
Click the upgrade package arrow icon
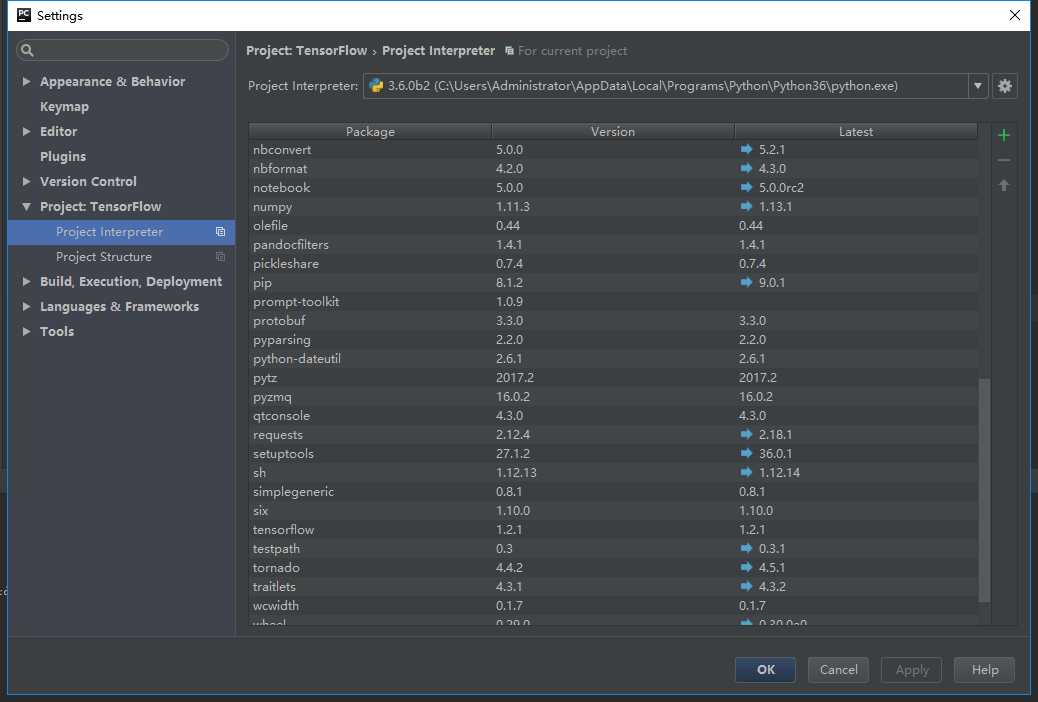[1004, 185]
